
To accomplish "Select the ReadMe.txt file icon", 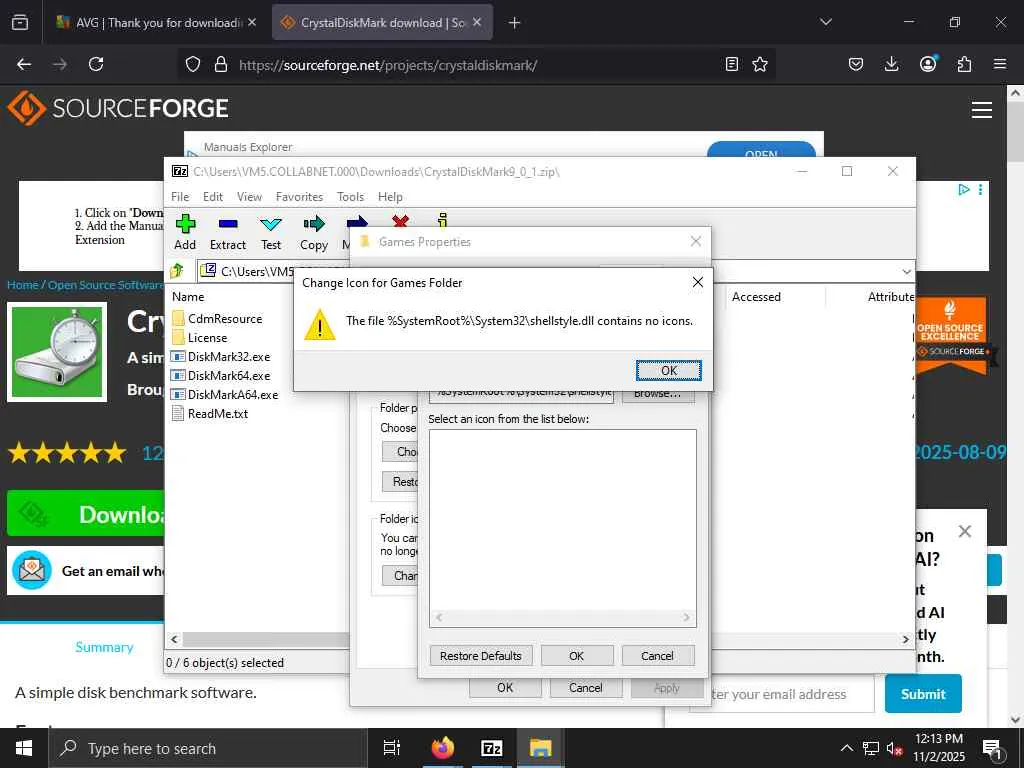I will 178,413.
